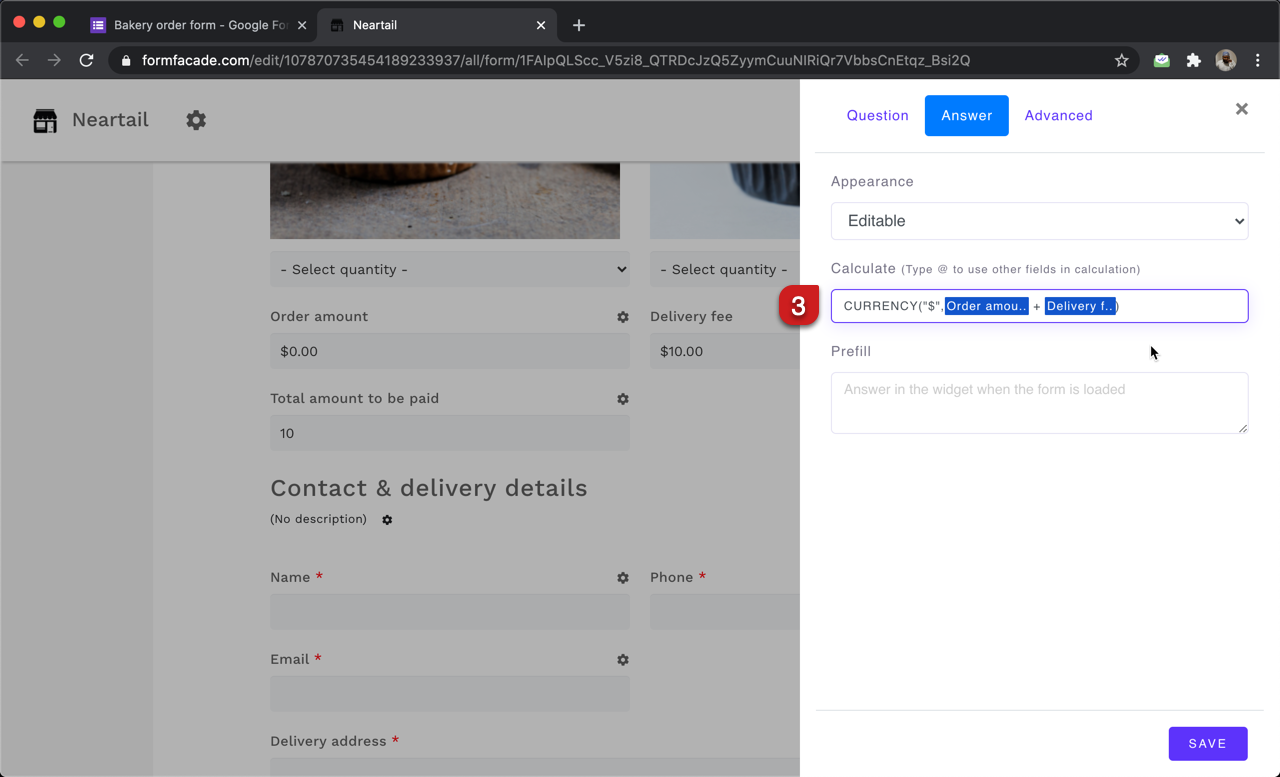This screenshot has width=1280, height=777.
Task: Open the Select quantity dropdown under Delivery fee
Action: [x=724, y=269]
